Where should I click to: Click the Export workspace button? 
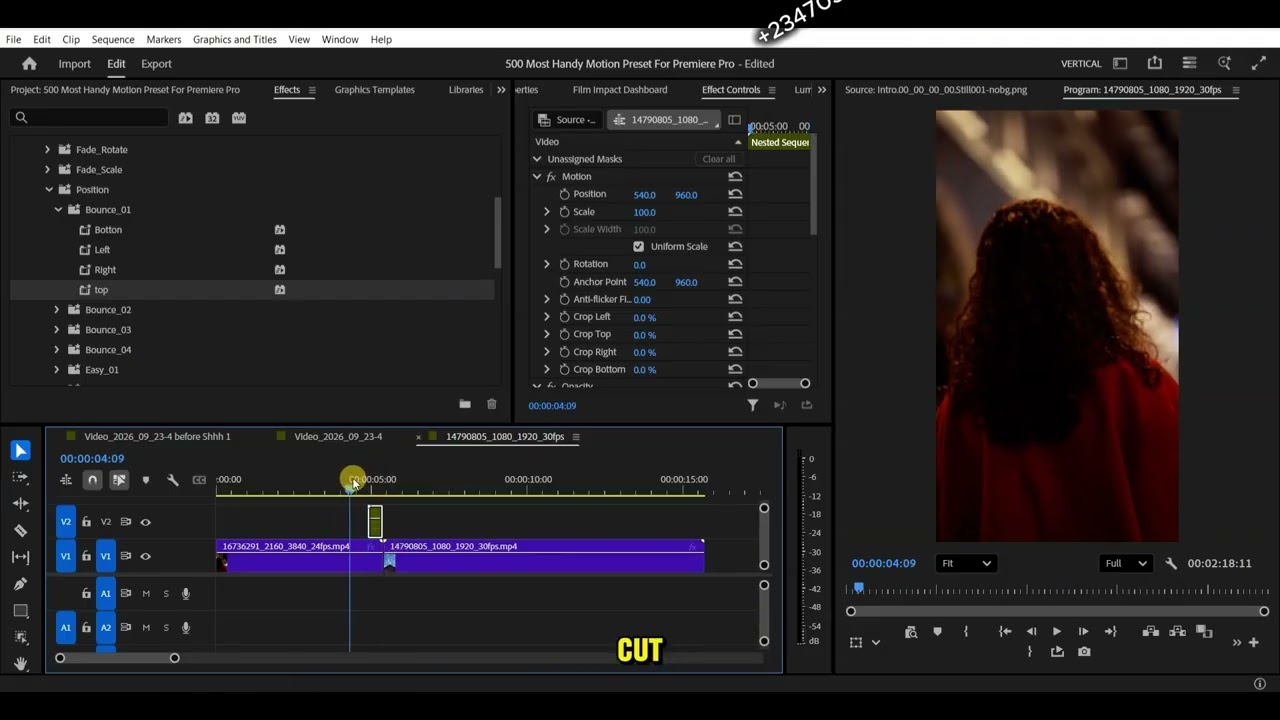pos(156,63)
